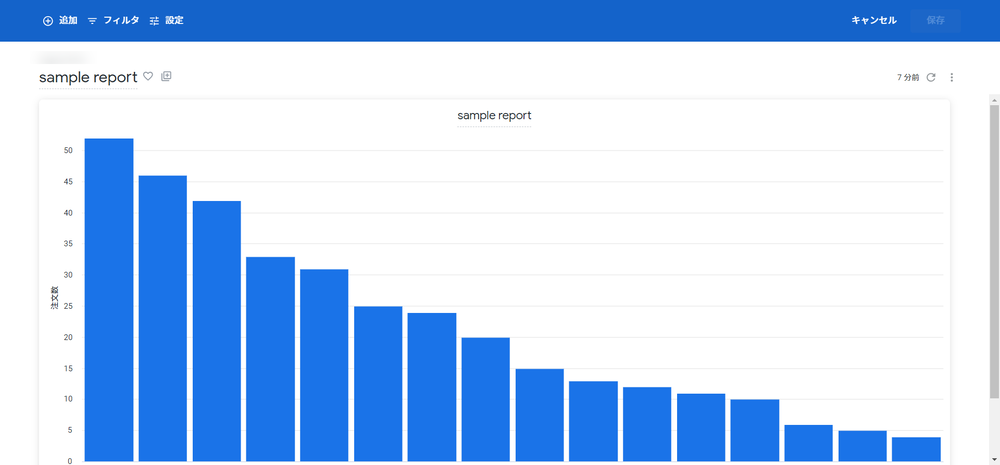Click the キャンセル button
Image resolution: width=1000 pixels, height=465 pixels.
874,20
